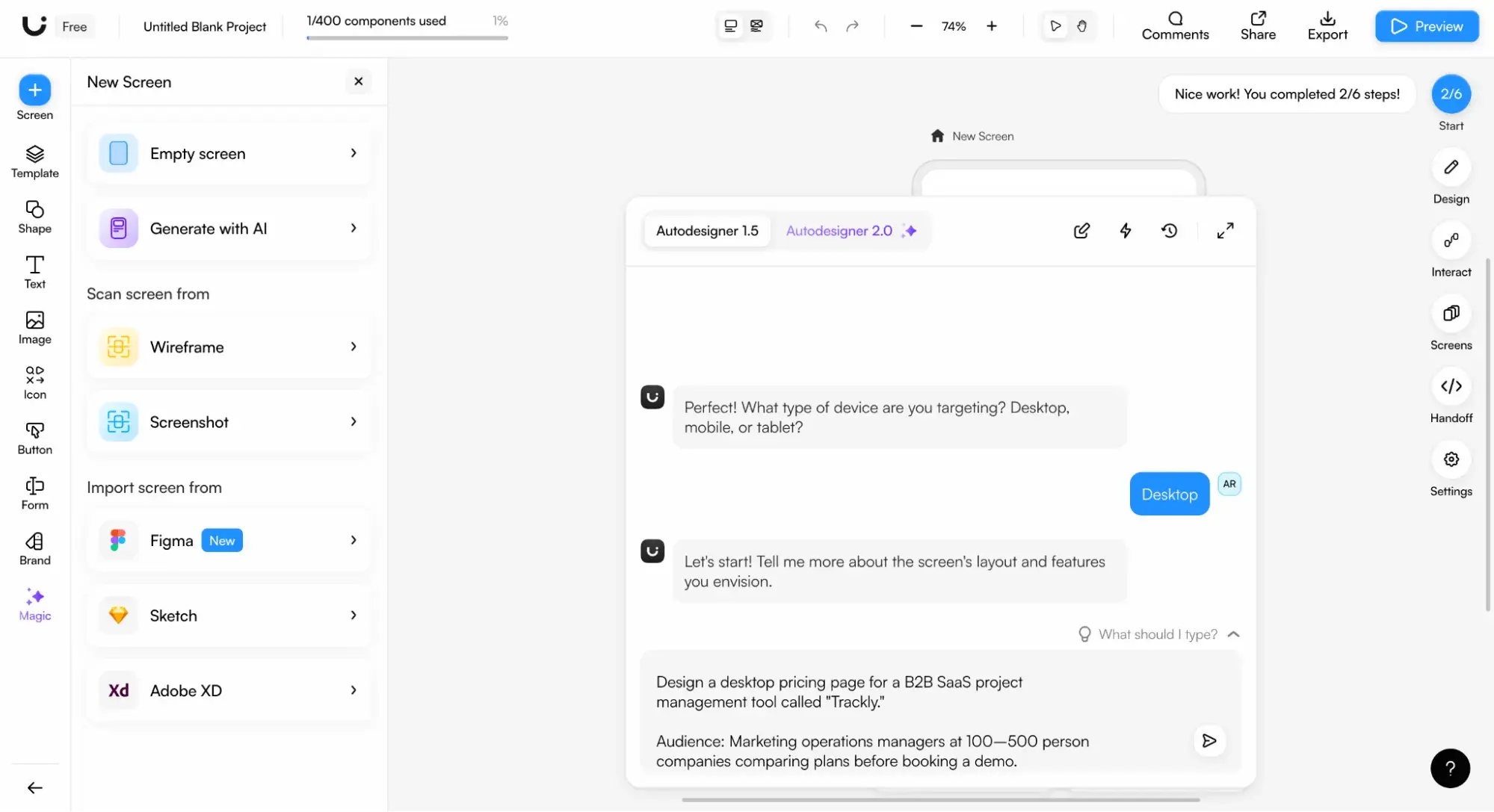Image resolution: width=1494 pixels, height=812 pixels.
Task: Click the components used progress bar
Action: (x=407, y=37)
